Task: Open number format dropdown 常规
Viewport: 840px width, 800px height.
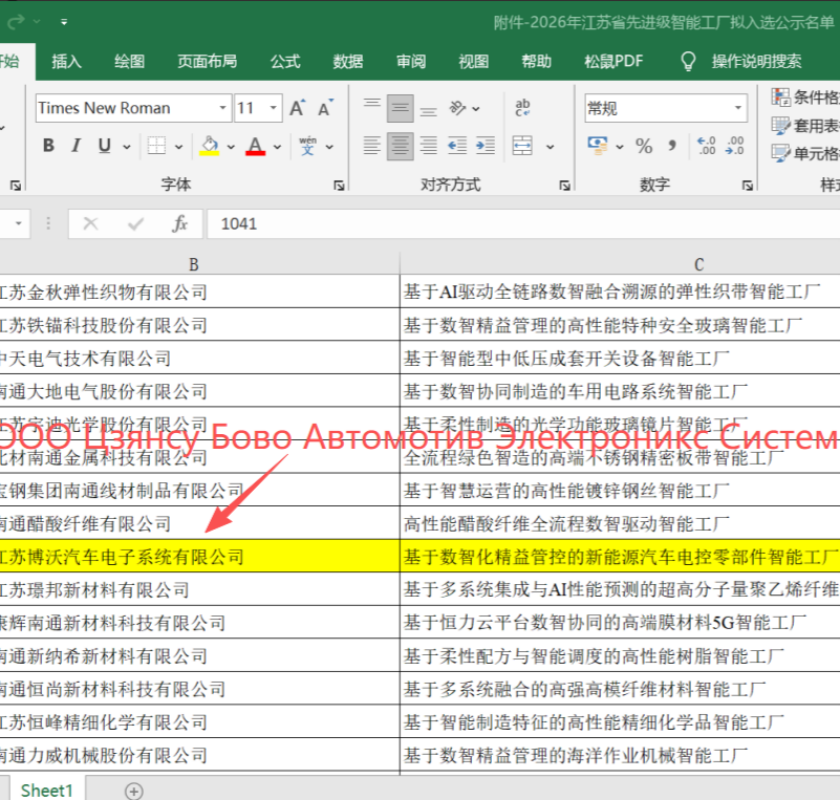Action: (x=738, y=108)
